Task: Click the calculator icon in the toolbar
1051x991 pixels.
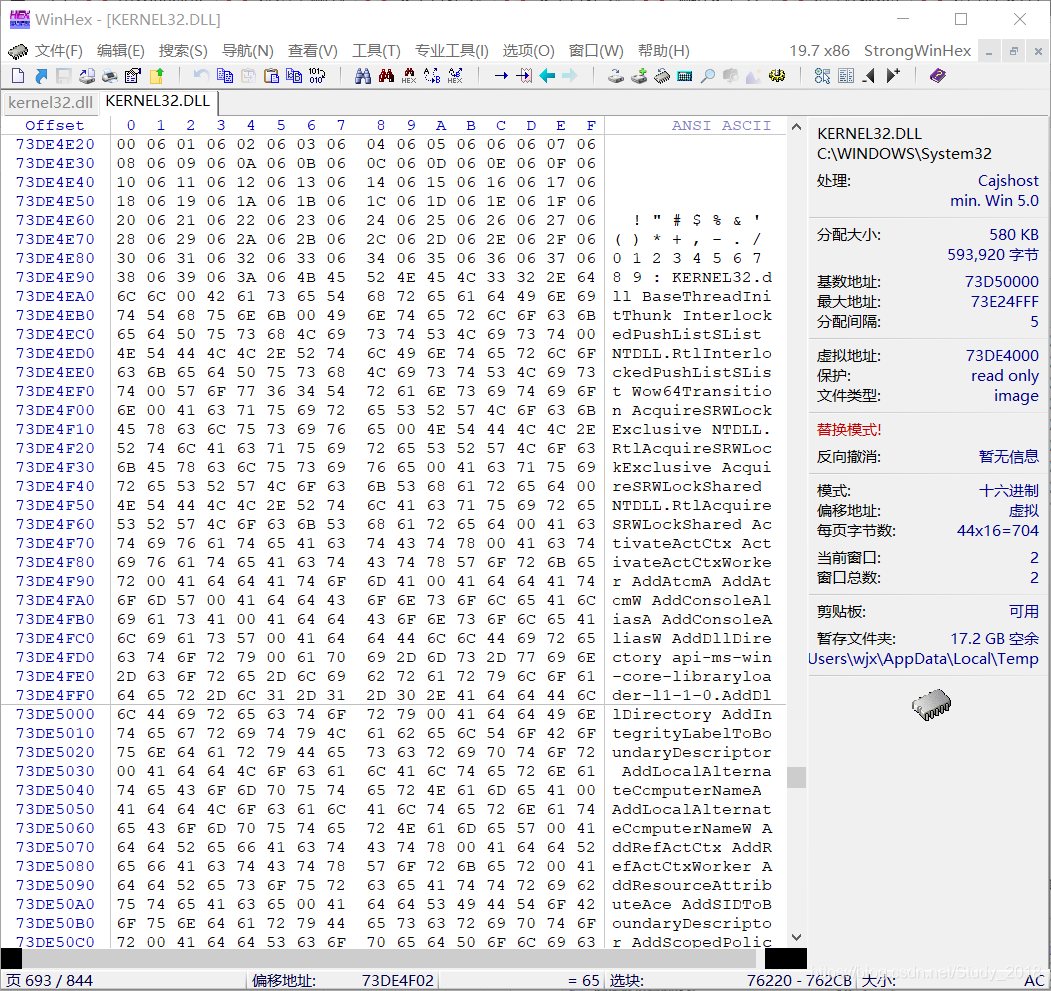Action: (685, 76)
